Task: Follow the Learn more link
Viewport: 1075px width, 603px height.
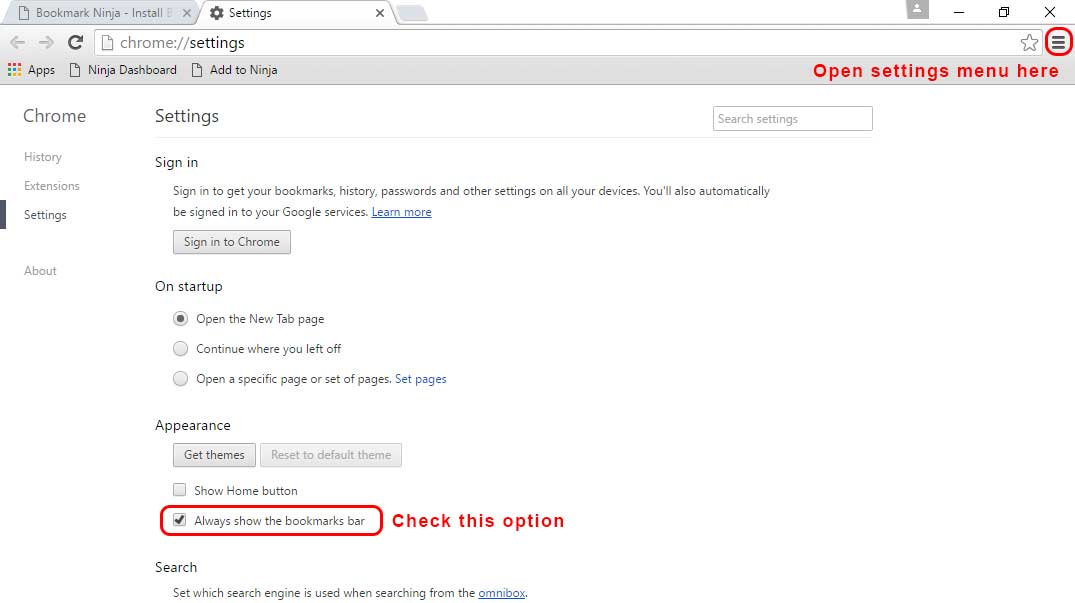Action: tap(401, 212)
